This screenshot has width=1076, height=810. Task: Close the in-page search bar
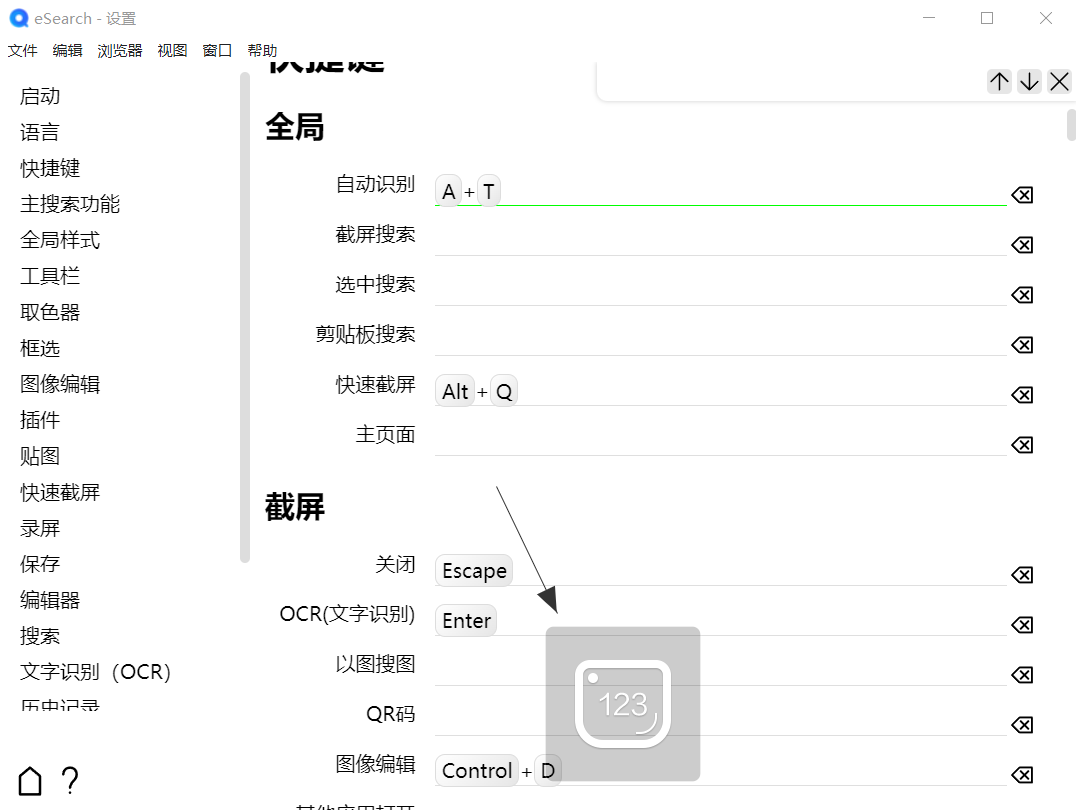tap(1059, 81)
